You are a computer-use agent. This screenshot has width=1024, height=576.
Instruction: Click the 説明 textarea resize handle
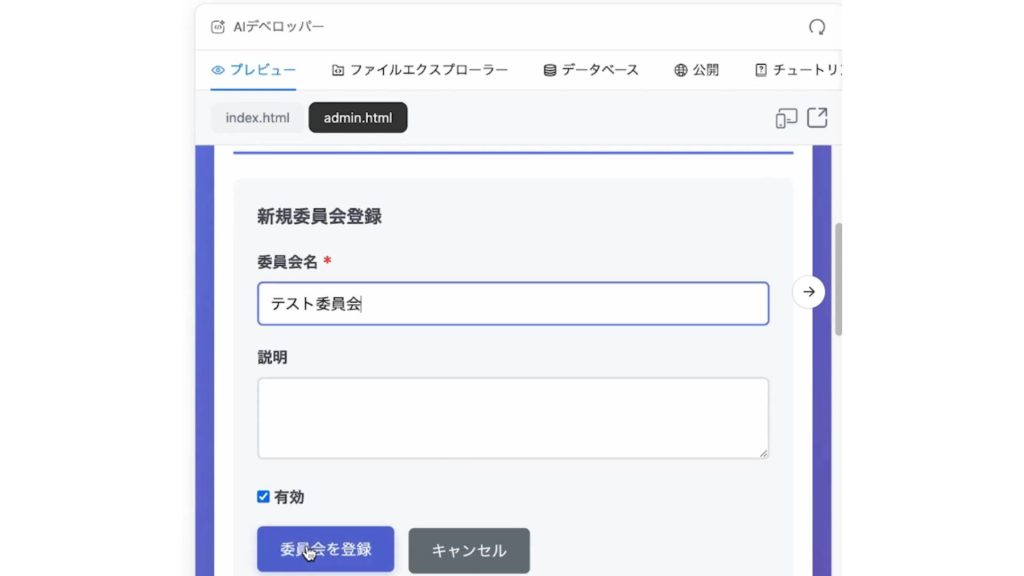point(764,454)
